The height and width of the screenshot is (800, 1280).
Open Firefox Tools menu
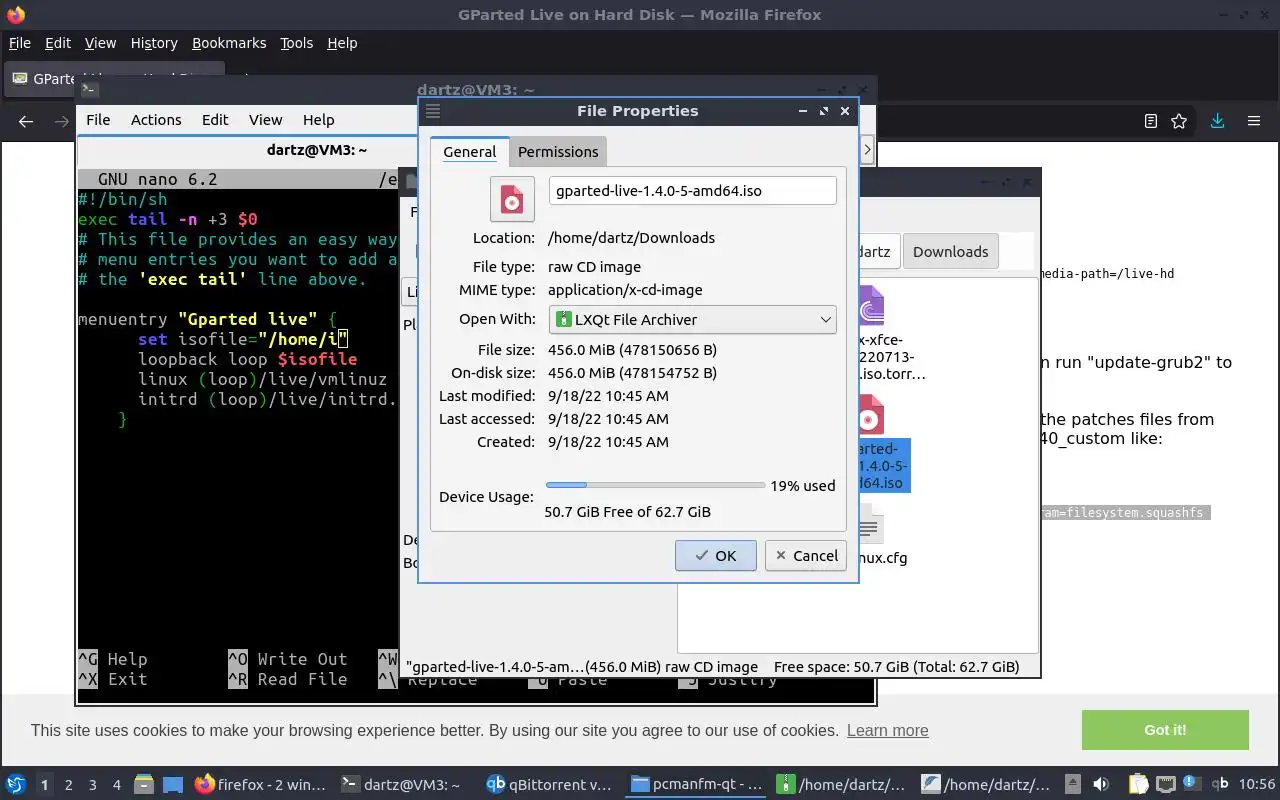pos(296,43)
